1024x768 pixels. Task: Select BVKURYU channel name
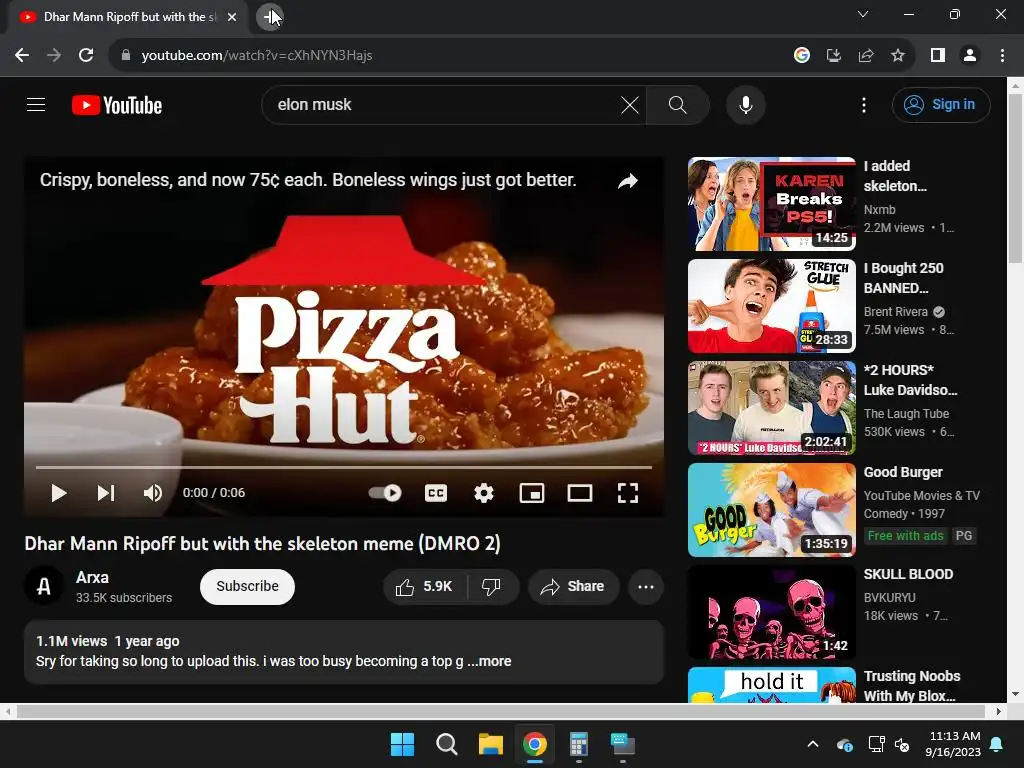pos(889,598)
